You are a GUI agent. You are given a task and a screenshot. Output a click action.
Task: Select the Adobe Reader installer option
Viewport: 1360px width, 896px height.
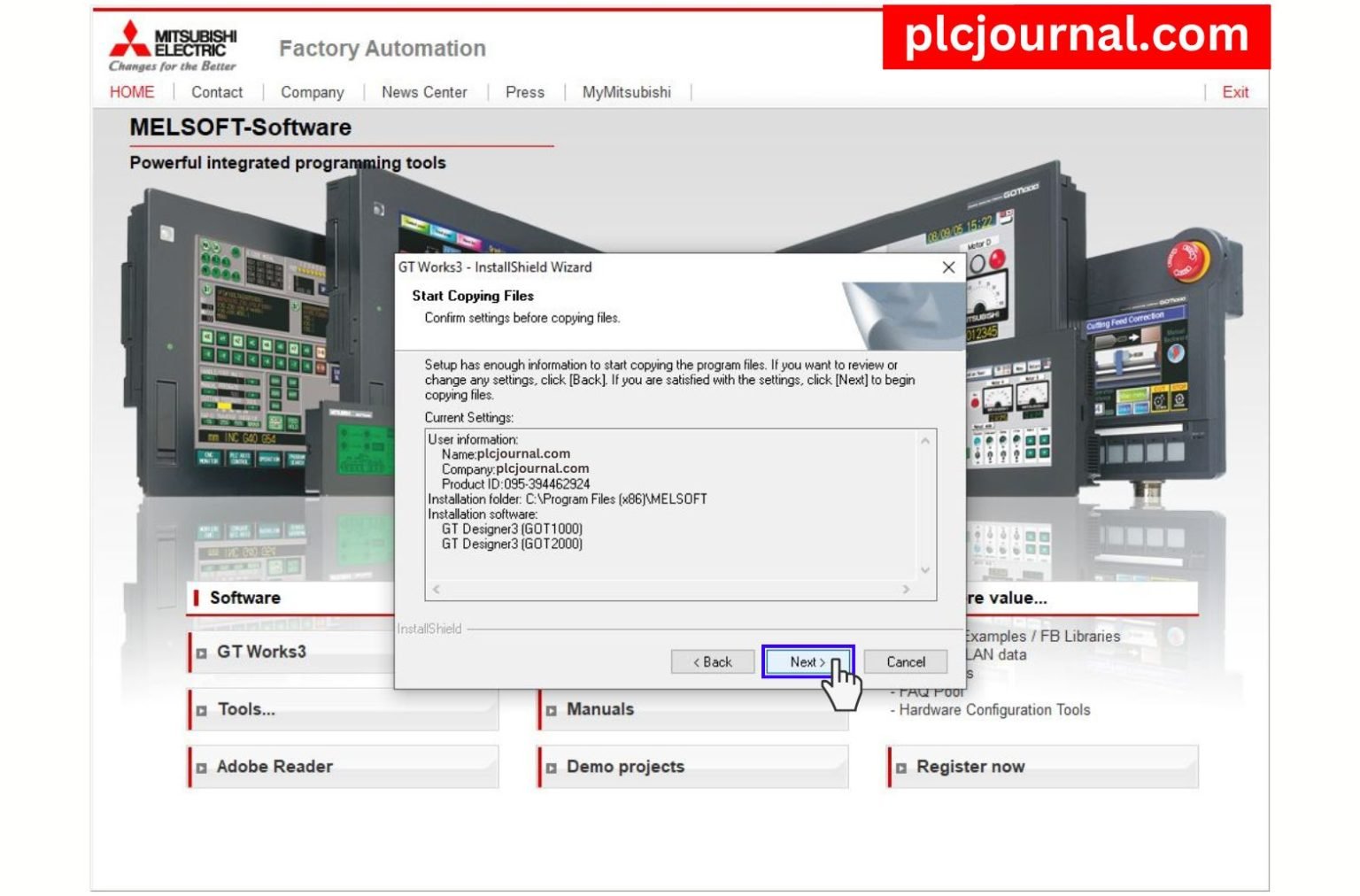[274, 766]
